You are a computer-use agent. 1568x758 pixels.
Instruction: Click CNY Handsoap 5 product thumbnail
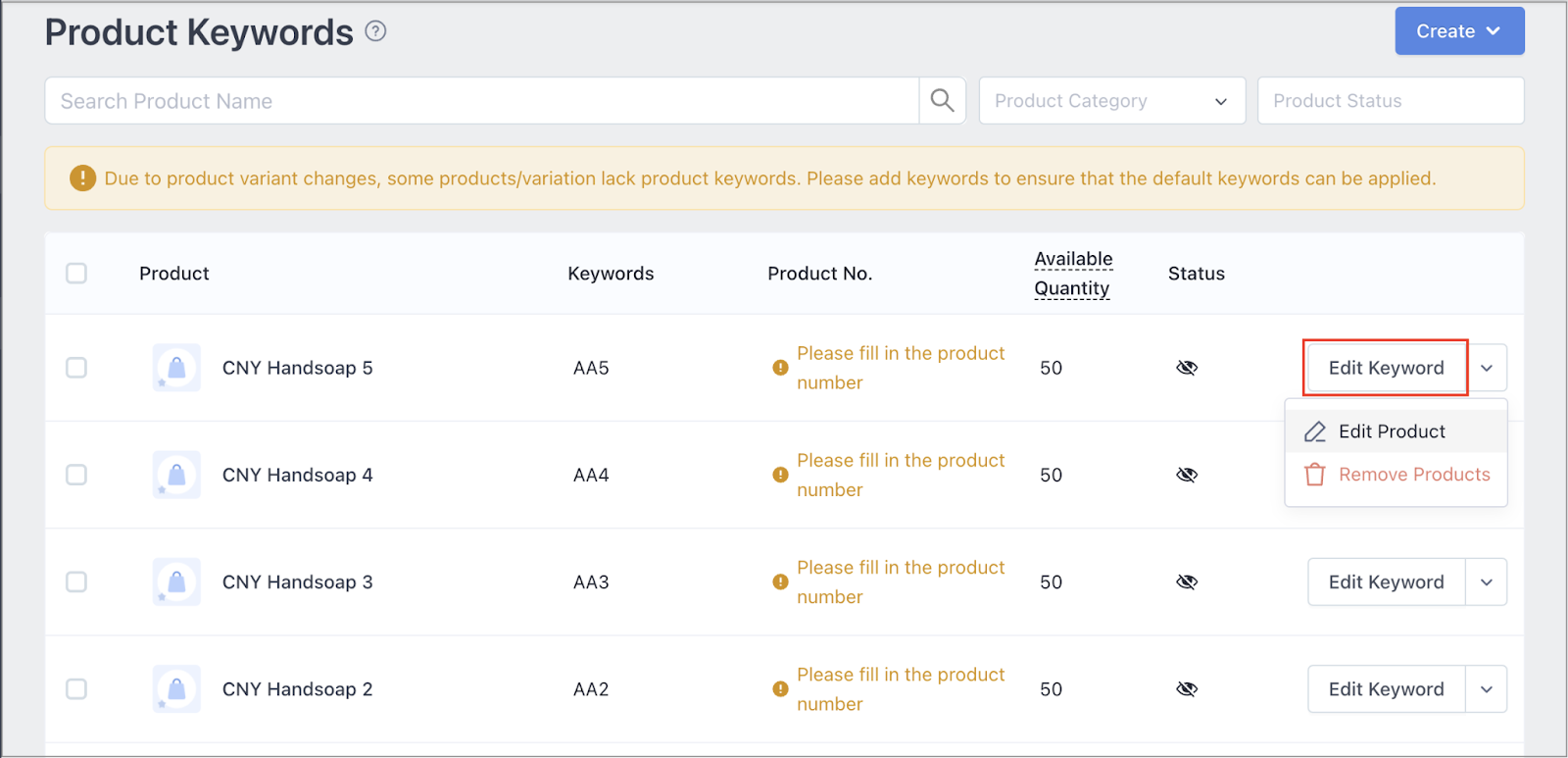pyautogui.click(x=176, y=368)
